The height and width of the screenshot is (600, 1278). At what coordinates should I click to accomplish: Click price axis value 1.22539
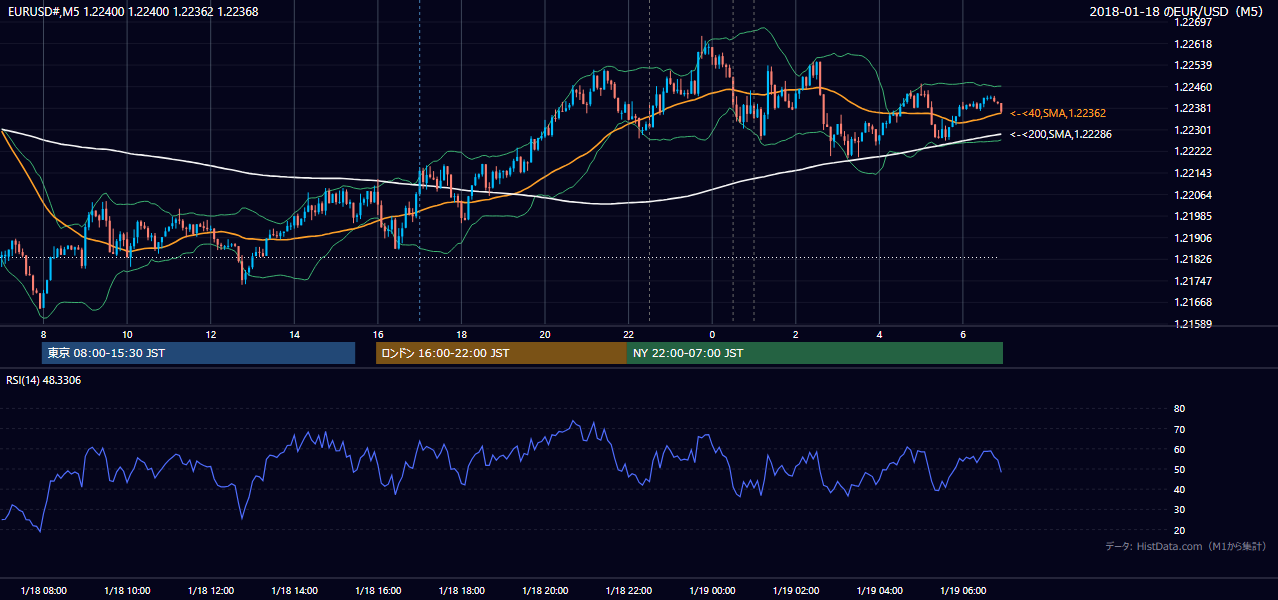coord(1194,66)
